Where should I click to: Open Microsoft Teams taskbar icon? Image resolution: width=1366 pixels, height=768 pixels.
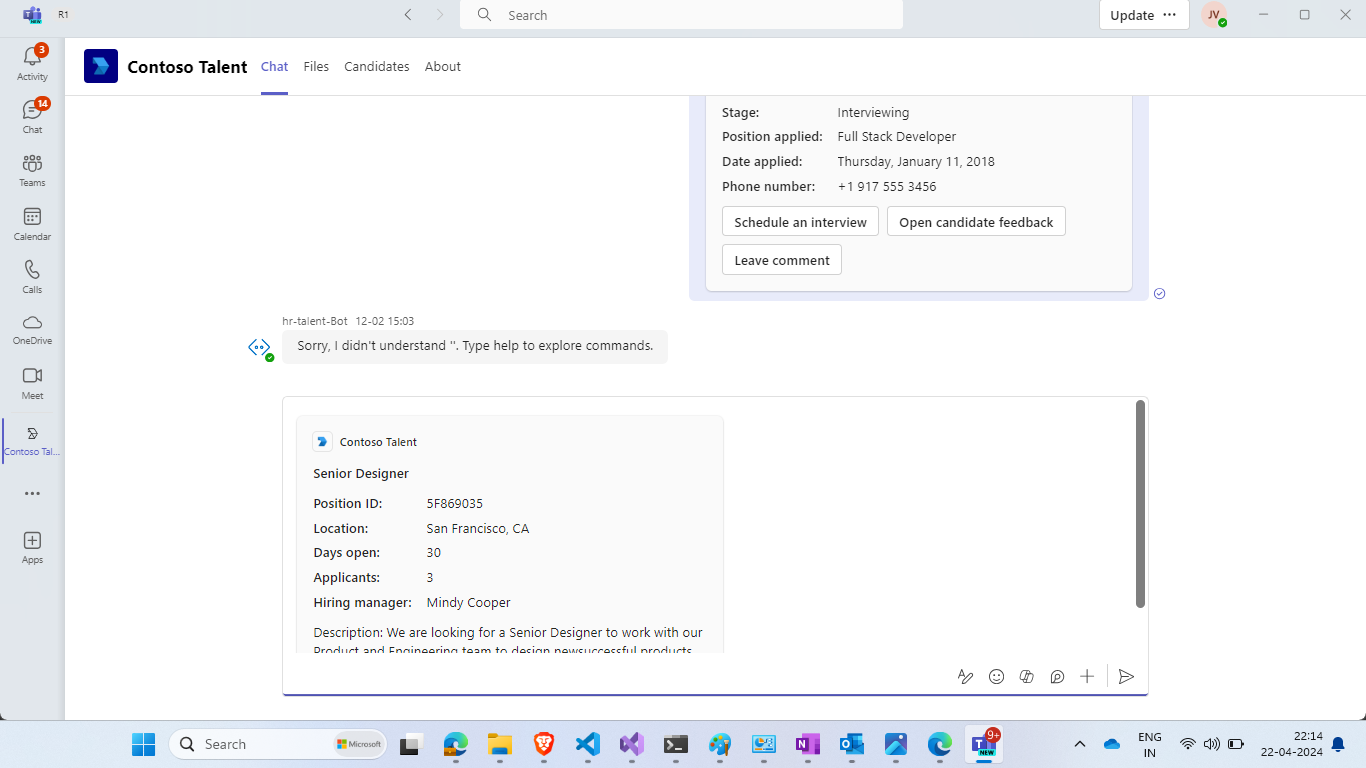[x=986, y=744]
